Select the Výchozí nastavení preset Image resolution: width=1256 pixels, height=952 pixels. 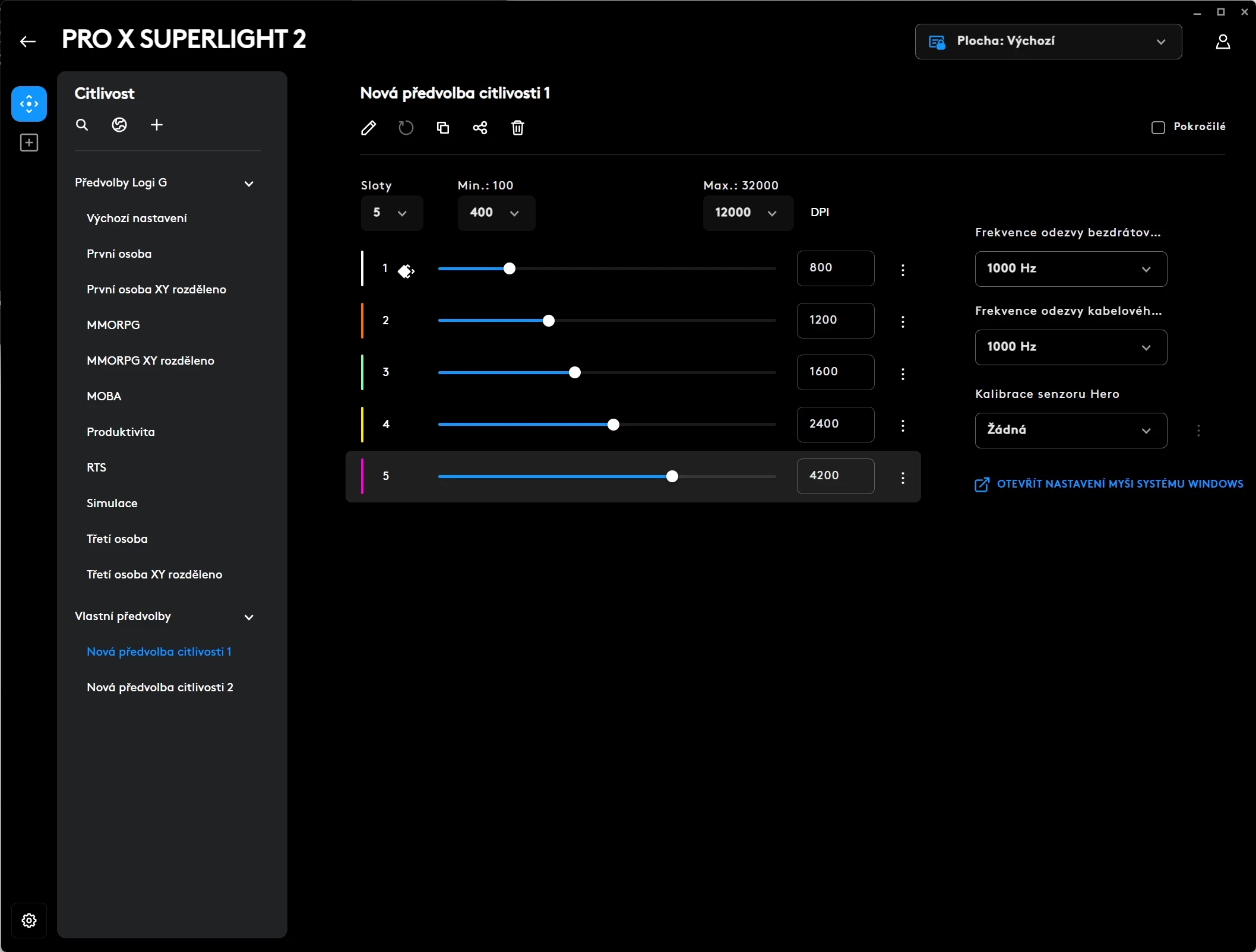coord(137,219)
